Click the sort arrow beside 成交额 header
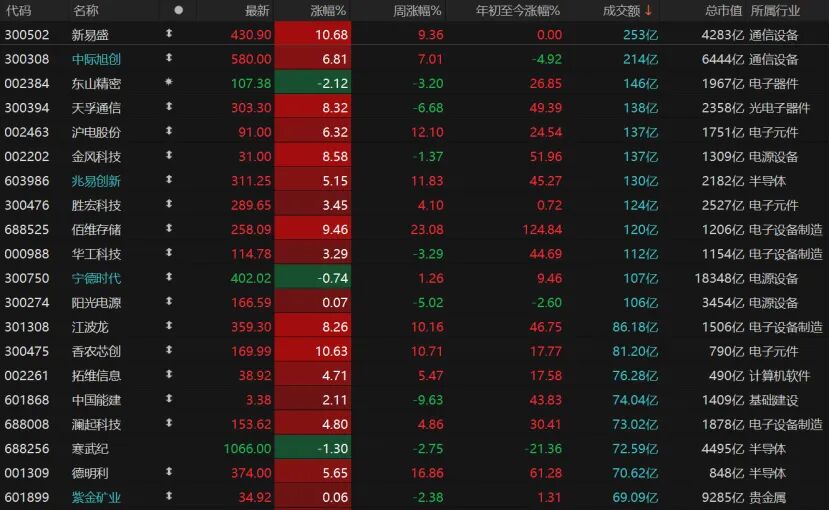 pos(648,10)
